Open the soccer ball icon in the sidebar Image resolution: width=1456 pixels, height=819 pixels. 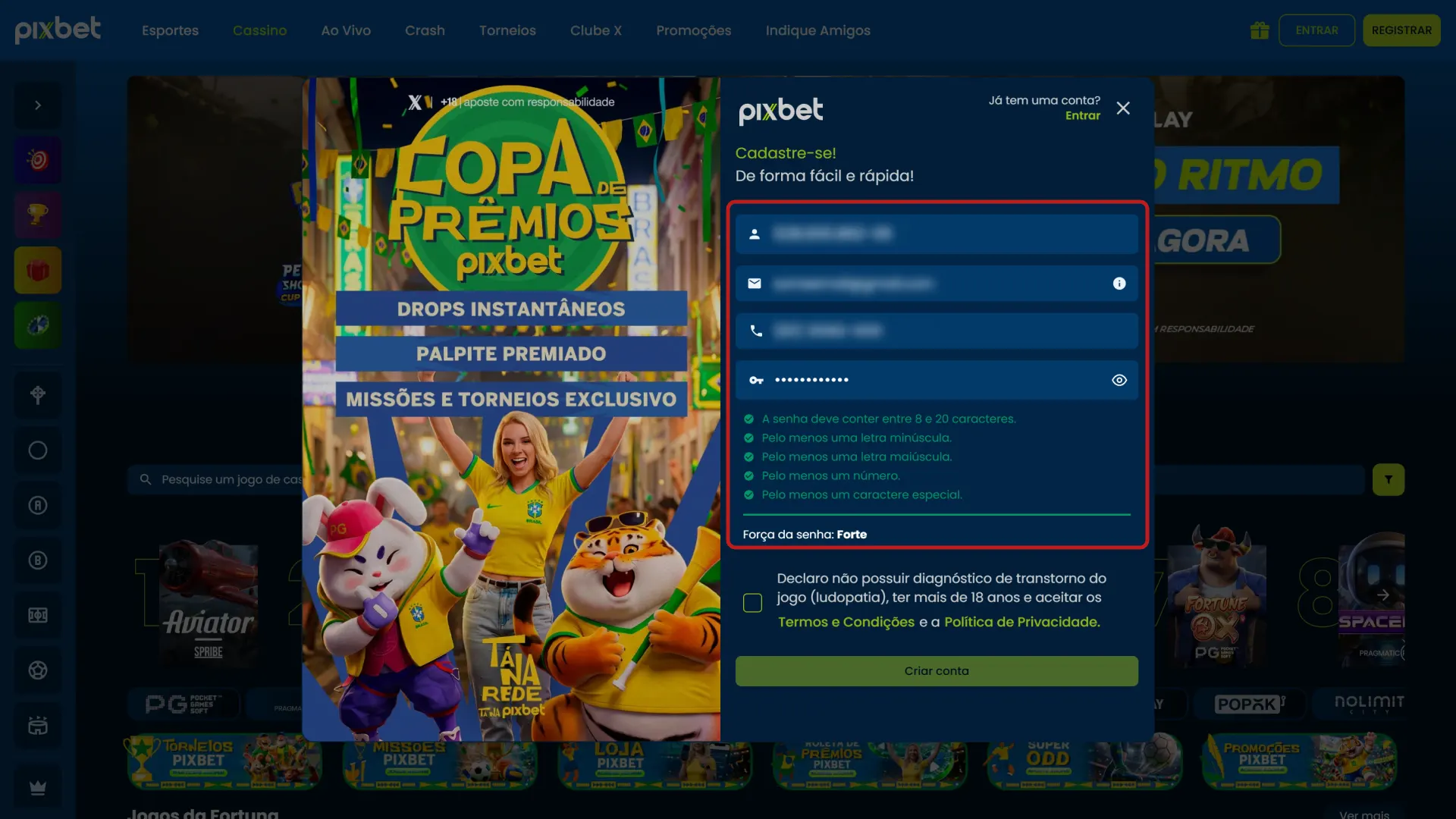pyautogui.click(x=38, y=670)
